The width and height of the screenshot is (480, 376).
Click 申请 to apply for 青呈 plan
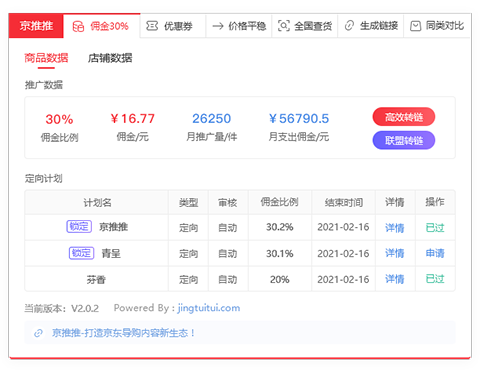click(435, 253)
